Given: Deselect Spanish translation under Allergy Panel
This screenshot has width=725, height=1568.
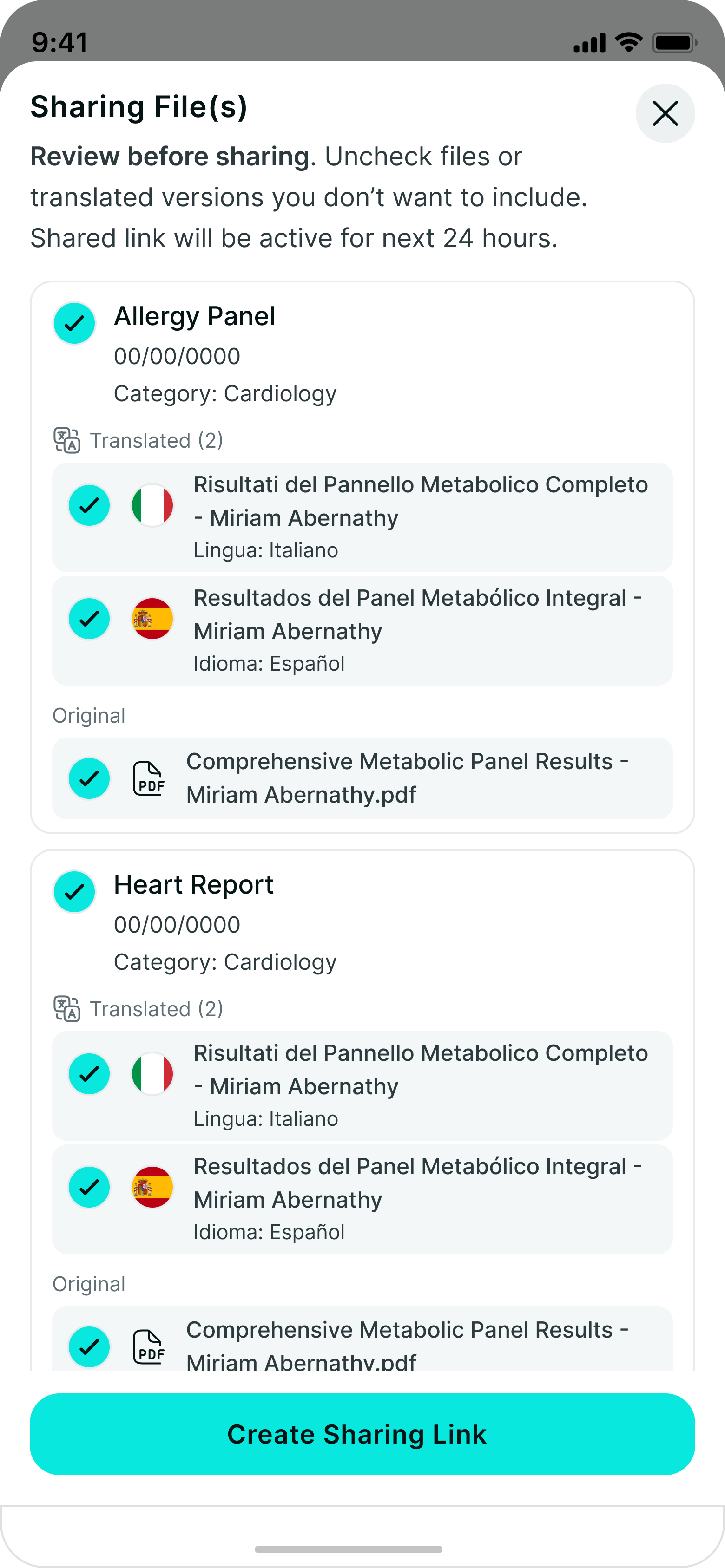Looking at the screenshot, I should (89, 619).
